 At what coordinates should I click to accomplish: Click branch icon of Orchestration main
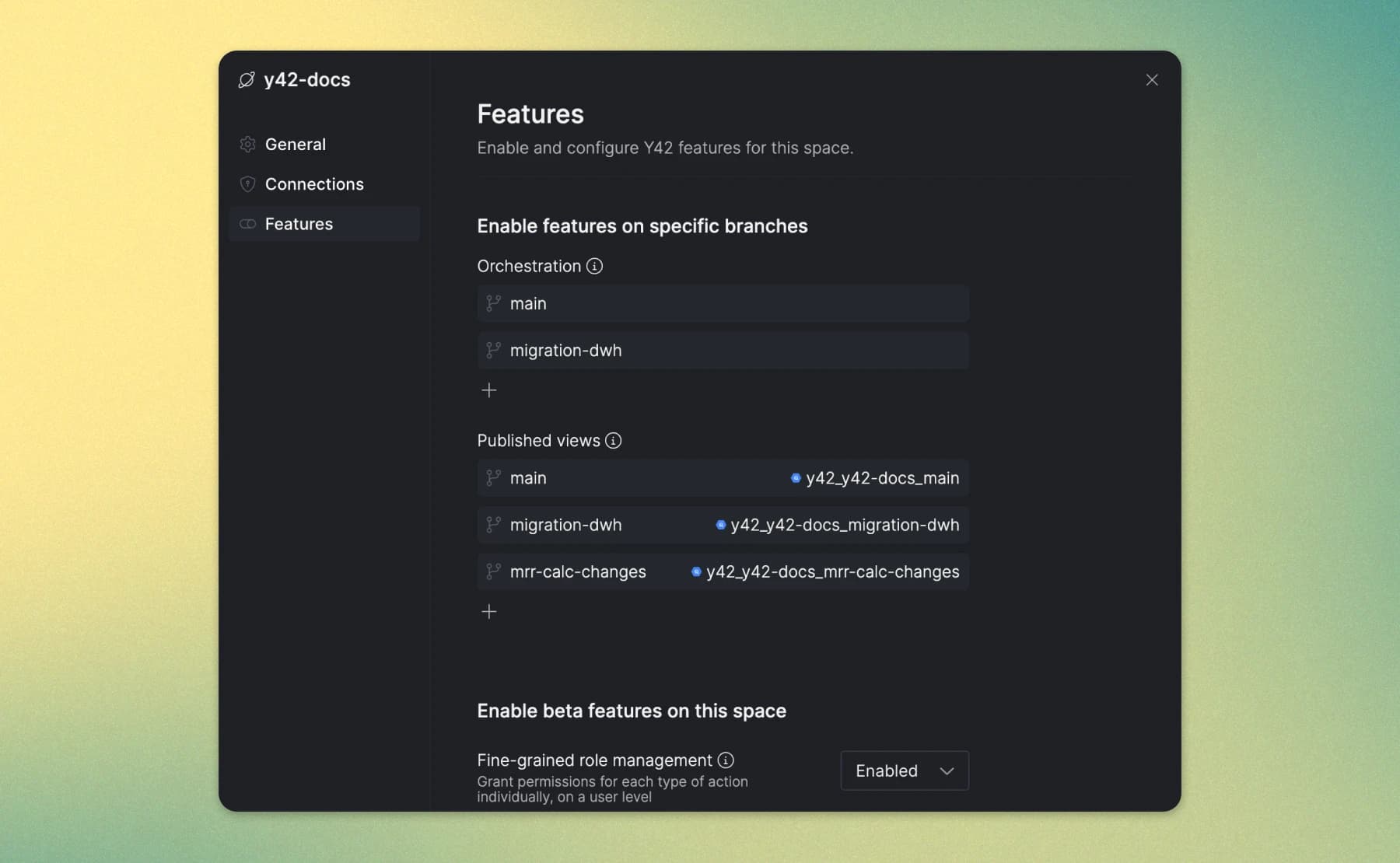pyautogui.click(x=493, y=303)
